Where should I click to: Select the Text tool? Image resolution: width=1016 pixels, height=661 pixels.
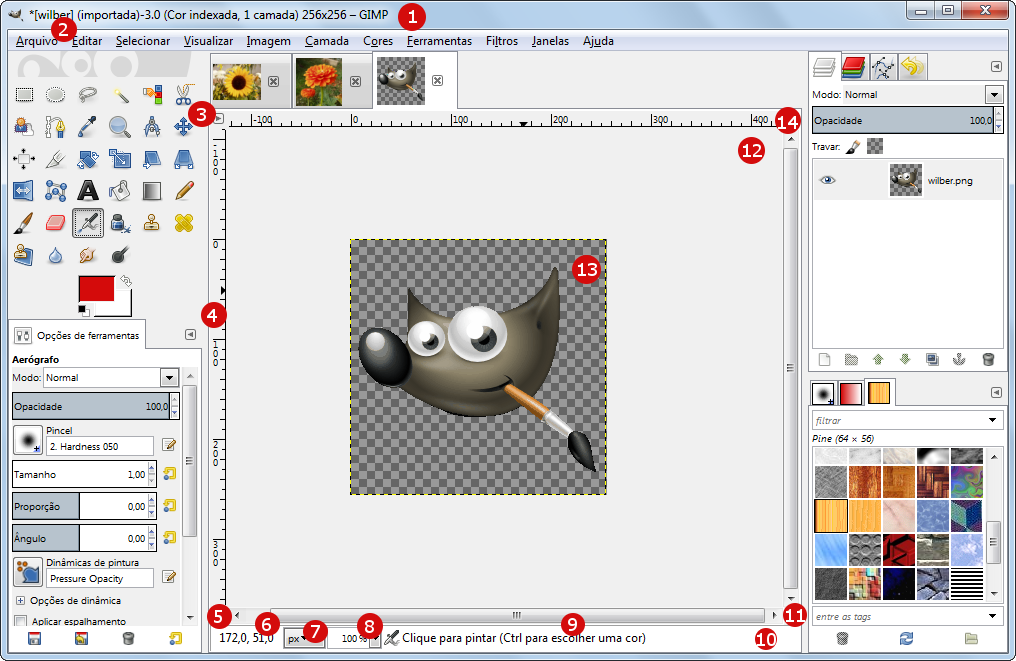coord(88,189)
